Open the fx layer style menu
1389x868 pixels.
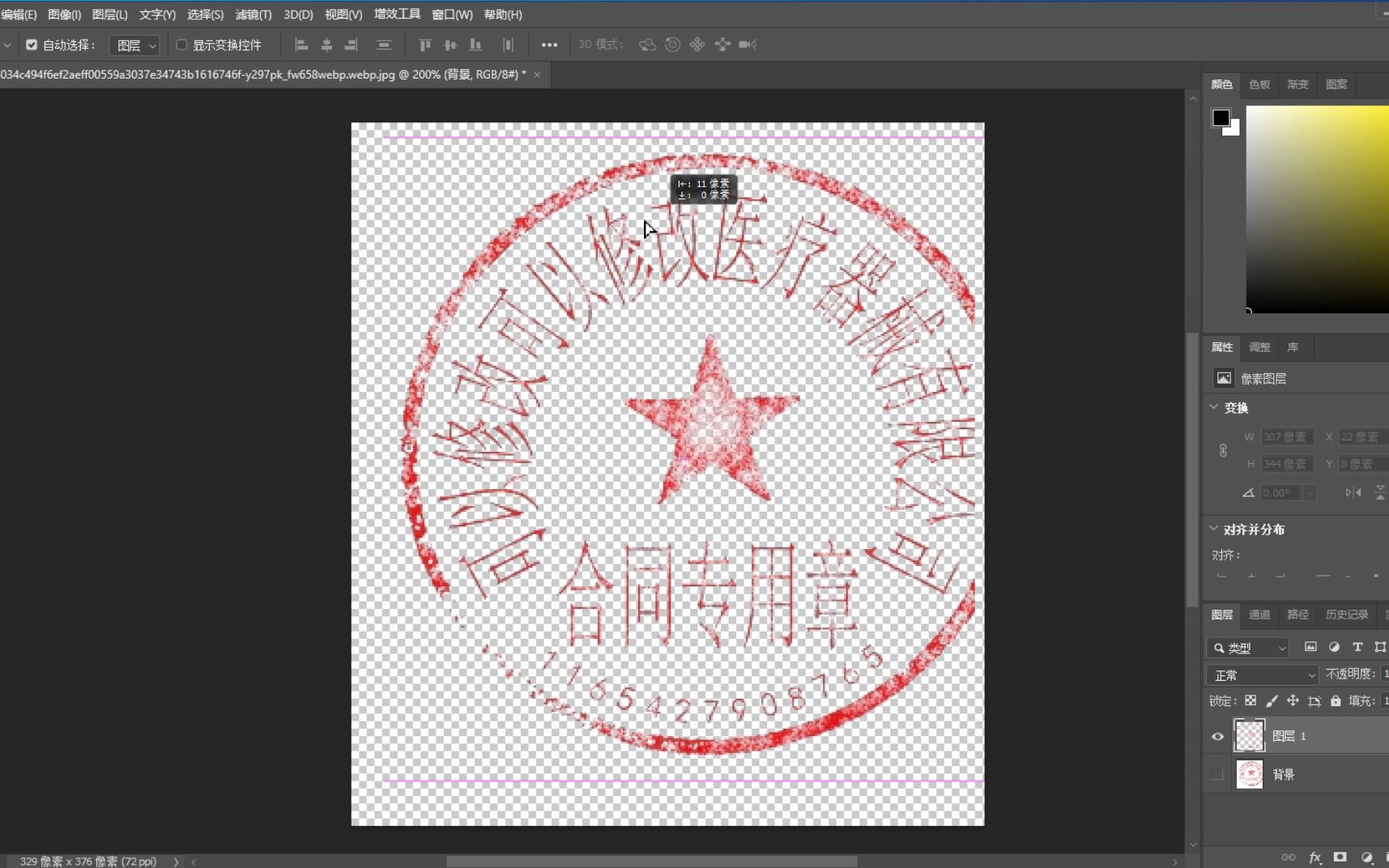tap(1314, 857)
